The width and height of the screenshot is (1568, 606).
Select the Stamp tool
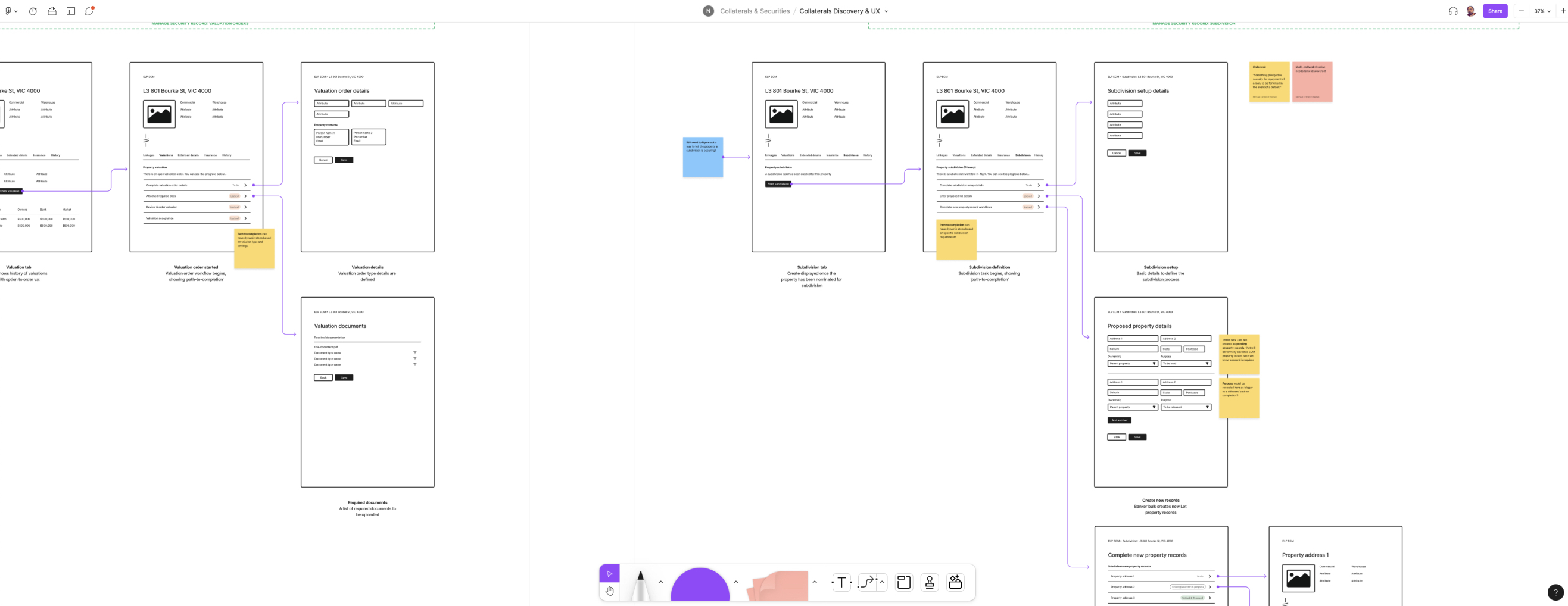[930, 582]
